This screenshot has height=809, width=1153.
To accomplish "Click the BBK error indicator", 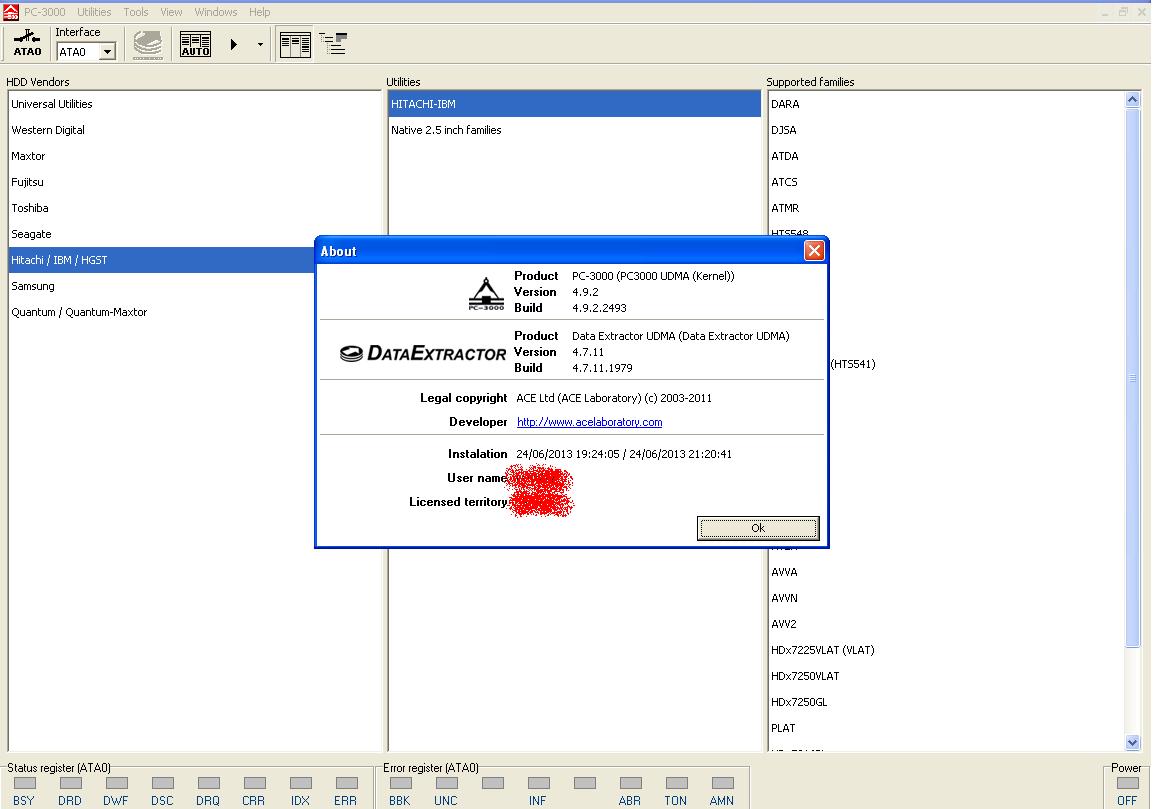I will [401, 783].
